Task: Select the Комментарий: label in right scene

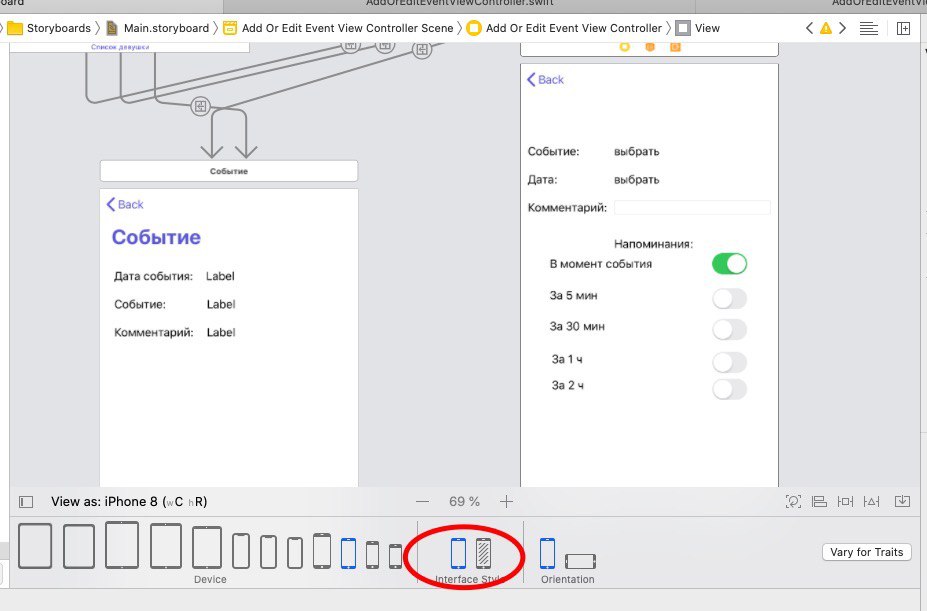Action: pos(567,208)
